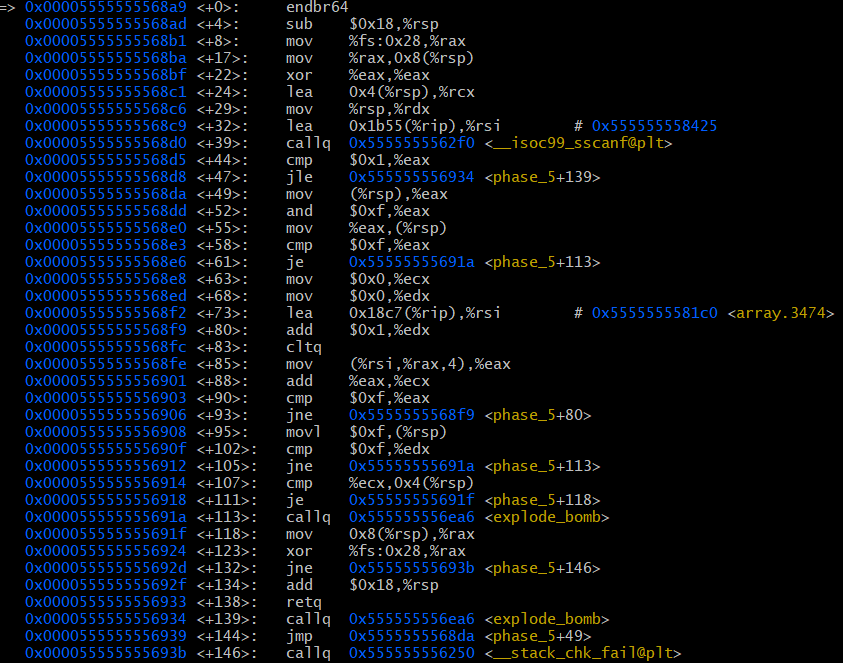The height and width of the screenshot is (663, 843).
Task: Click the retq instruction at offset +138
Action: (301, 602)
